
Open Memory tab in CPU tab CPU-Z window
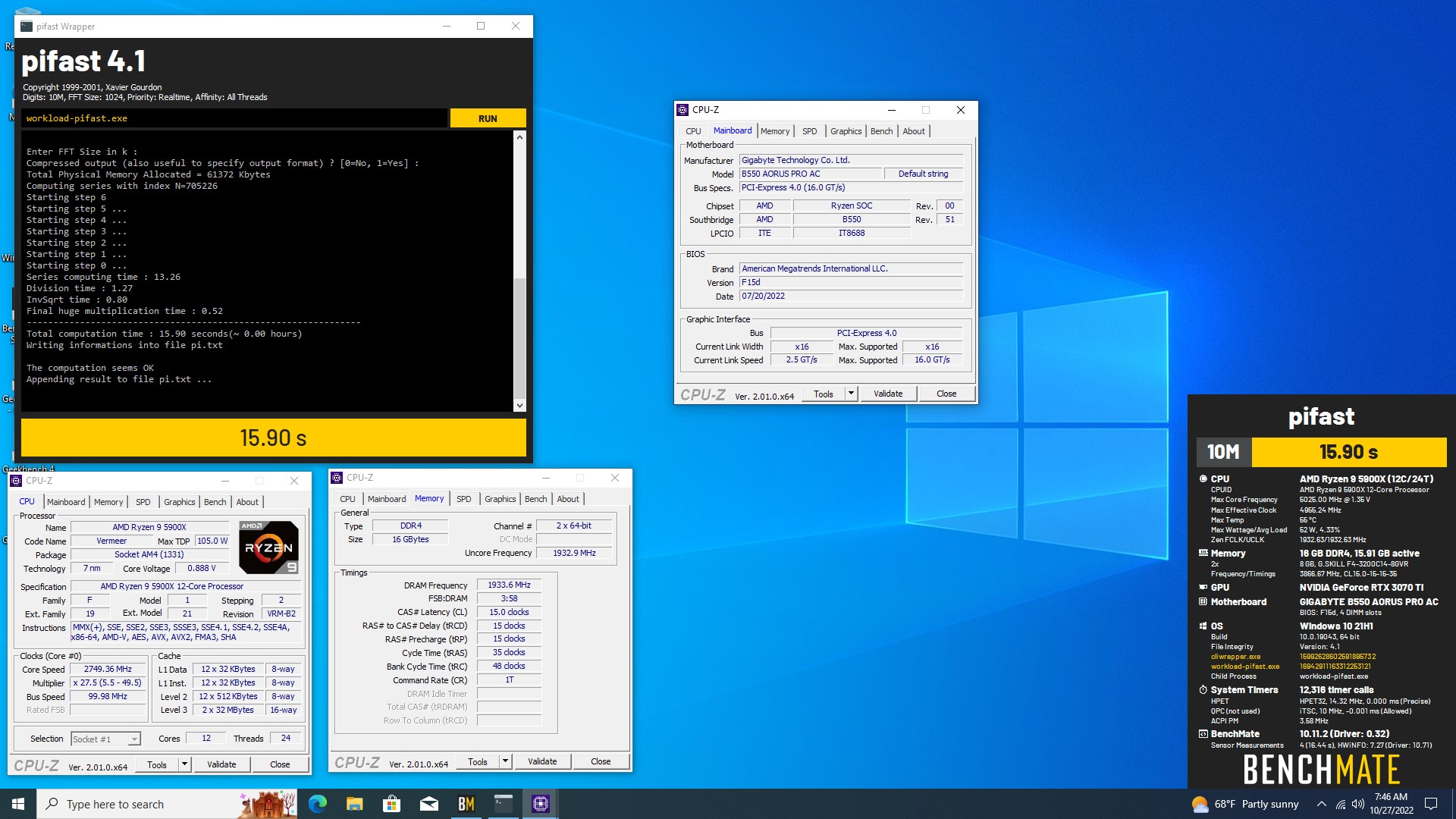108,502
